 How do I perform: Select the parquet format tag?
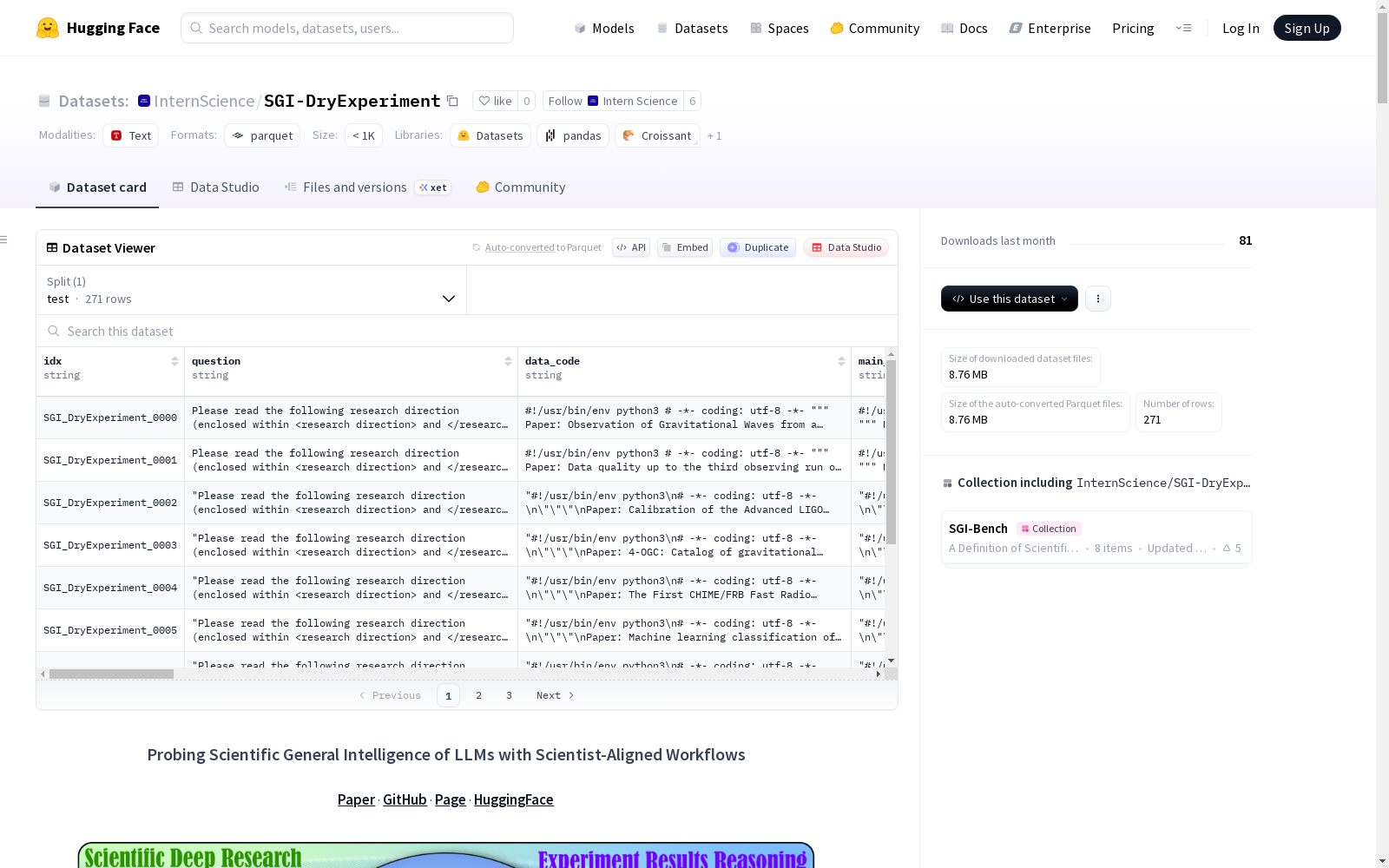(x=262, y=135)
